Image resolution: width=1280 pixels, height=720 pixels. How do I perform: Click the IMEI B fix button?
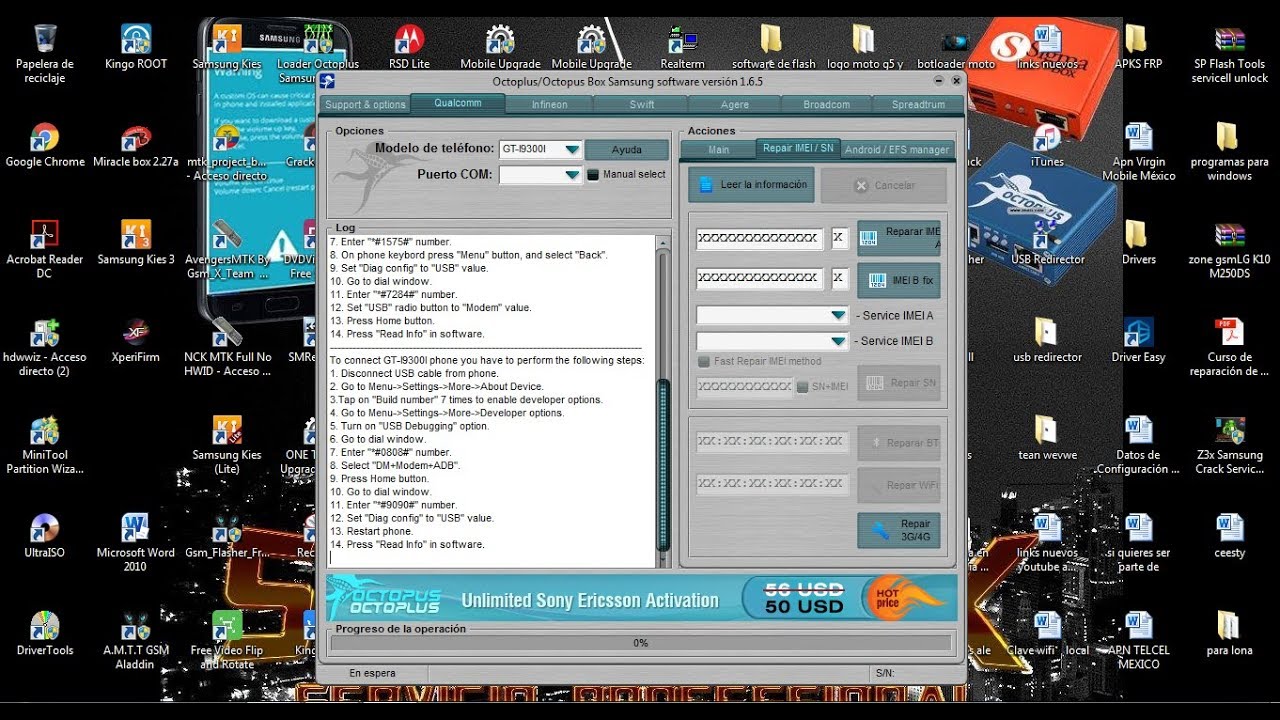pos(899,281)
